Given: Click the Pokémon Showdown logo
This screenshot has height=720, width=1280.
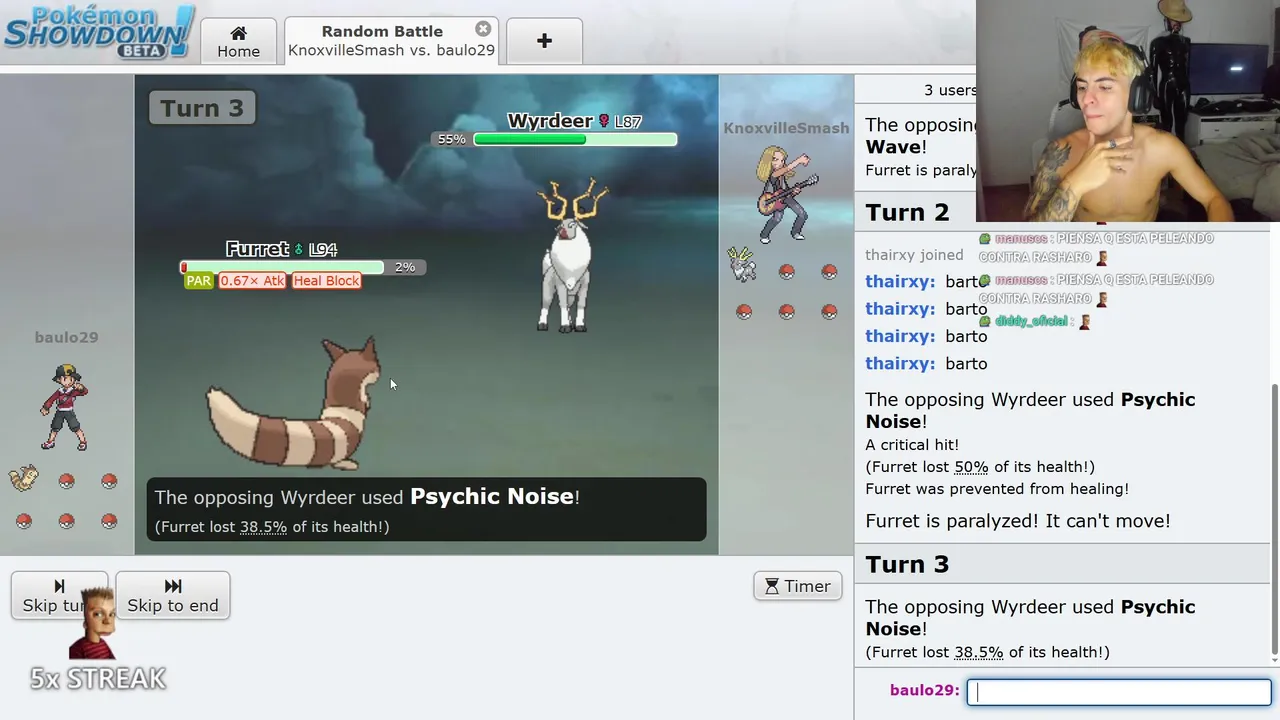Looking at the screenshot, I should pos(98,31).
